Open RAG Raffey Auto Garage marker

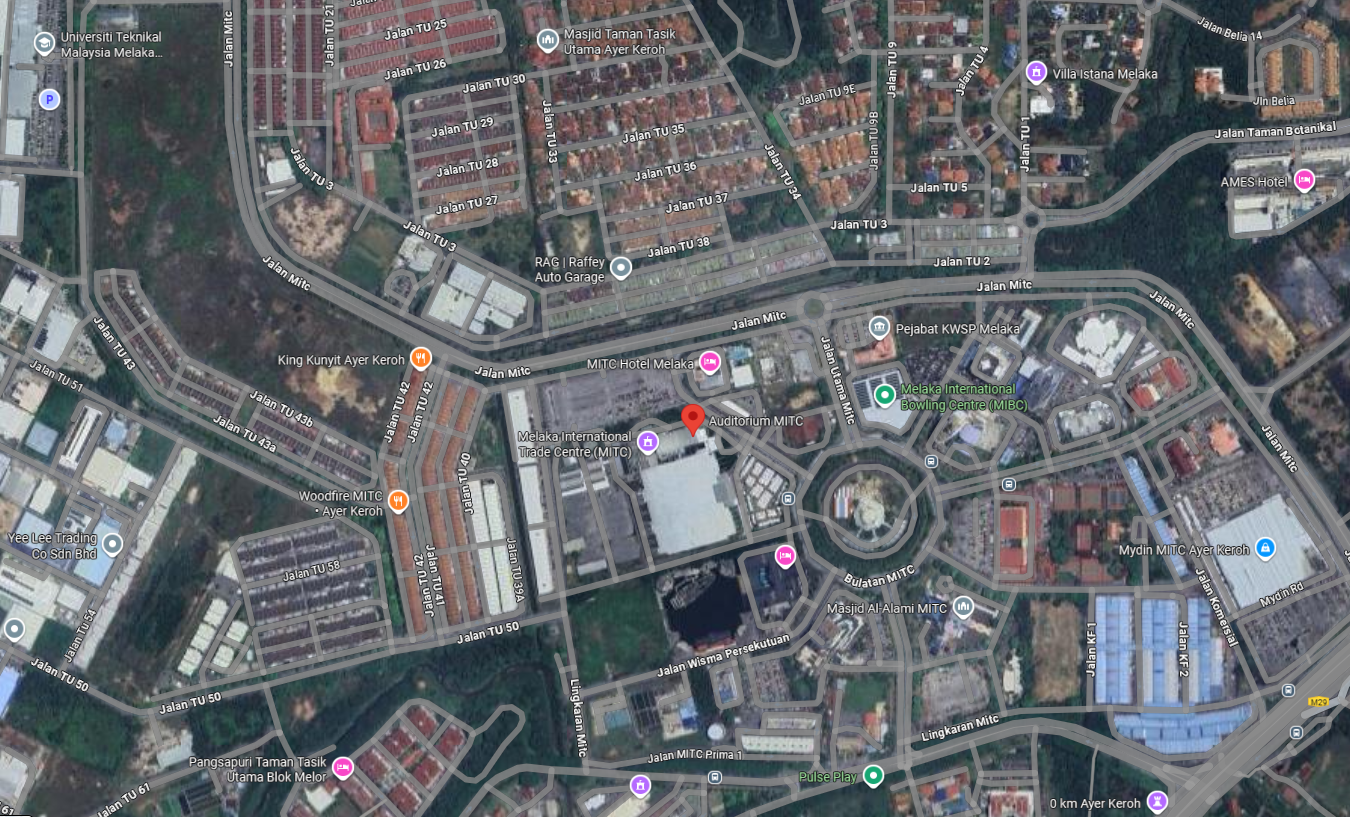coord(621,267)
